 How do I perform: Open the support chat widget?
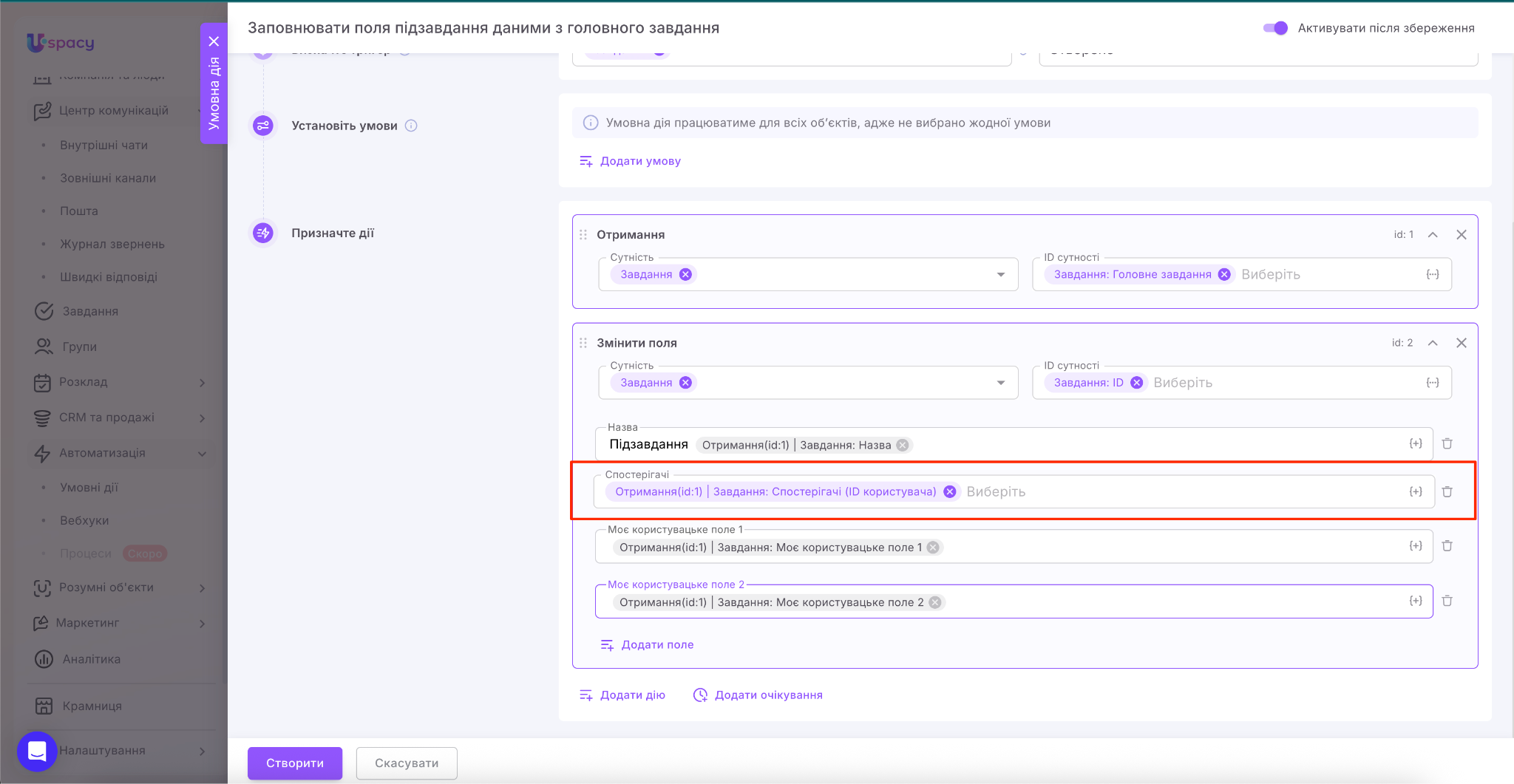(37, 751)
